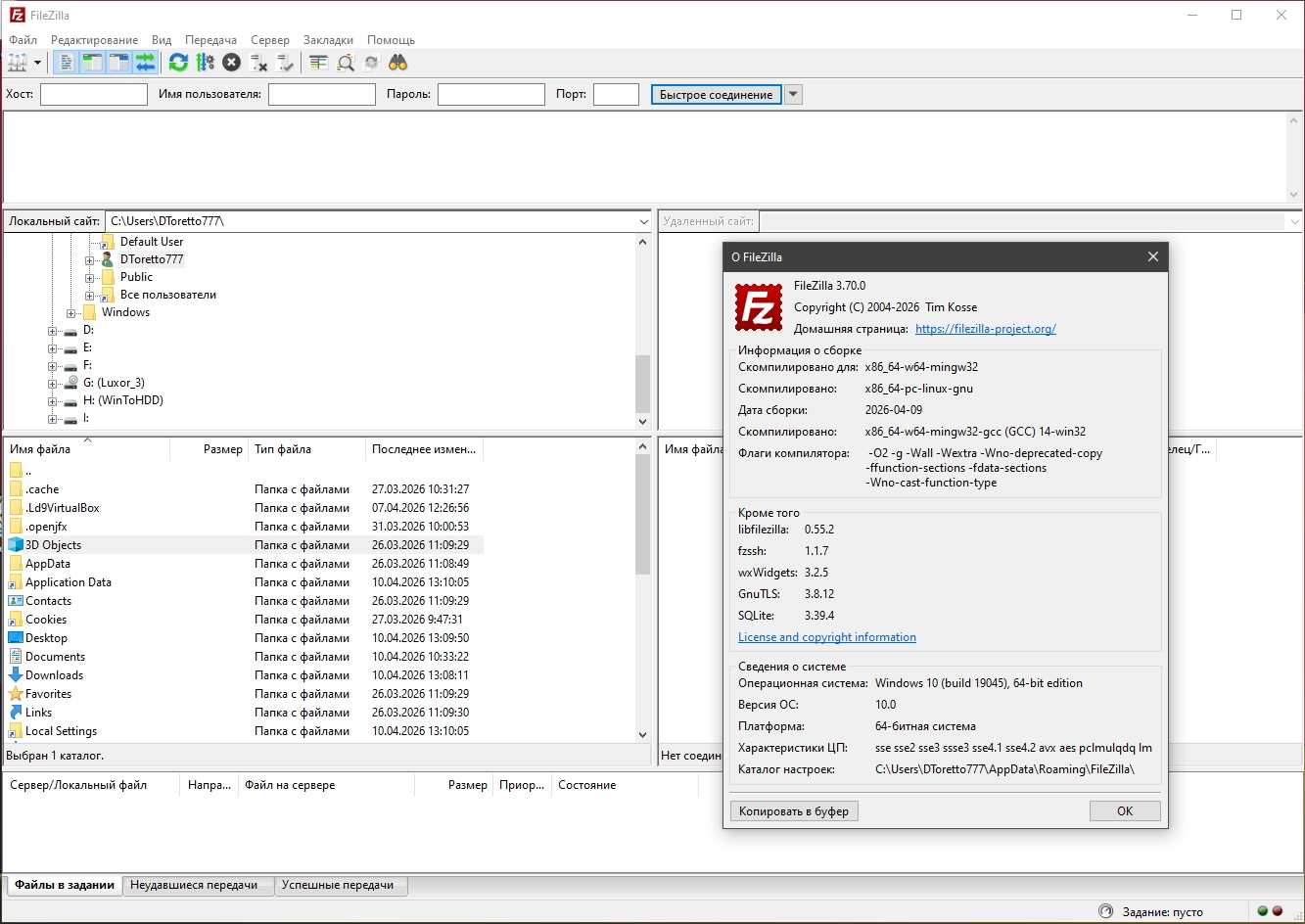1305x924 pixels.
Task: Click the Копировать в буфер button
Action: 794,811
